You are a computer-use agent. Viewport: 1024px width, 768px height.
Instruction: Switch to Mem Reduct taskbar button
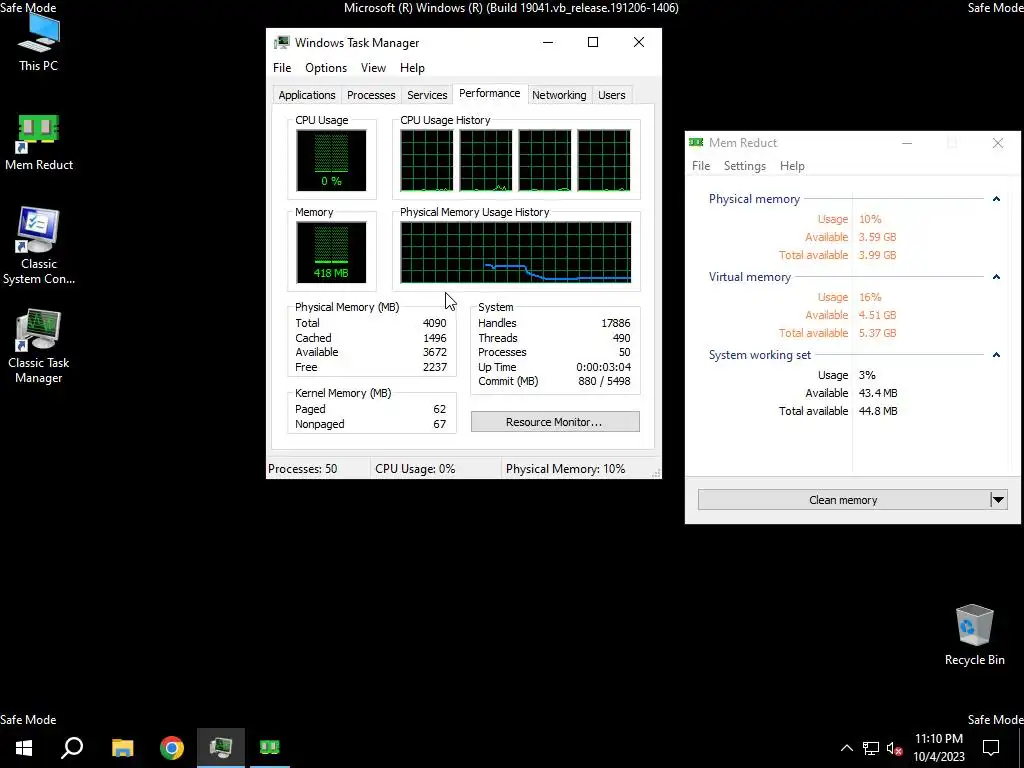pyautogui.click(x=270, y=747)
